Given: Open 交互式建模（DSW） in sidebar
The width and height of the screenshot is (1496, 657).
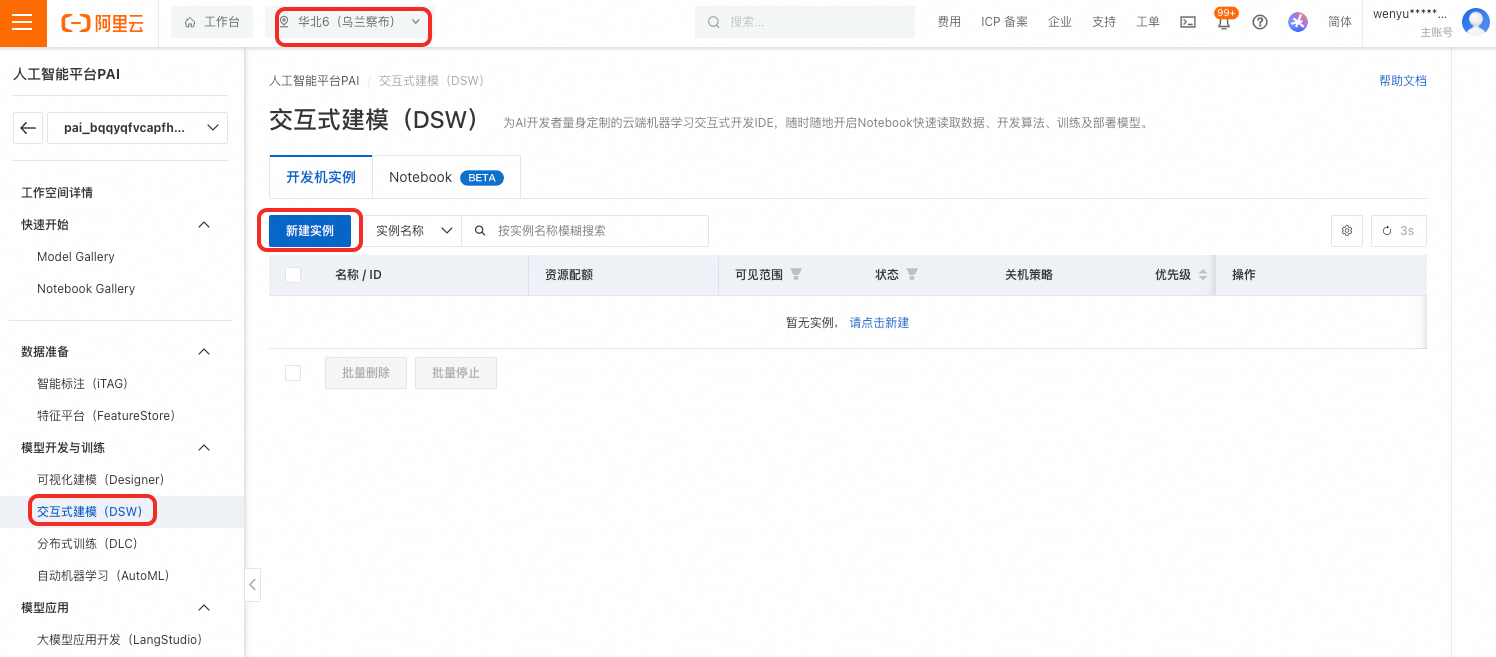Looking at the screenshot, I should tap(90, 512).
